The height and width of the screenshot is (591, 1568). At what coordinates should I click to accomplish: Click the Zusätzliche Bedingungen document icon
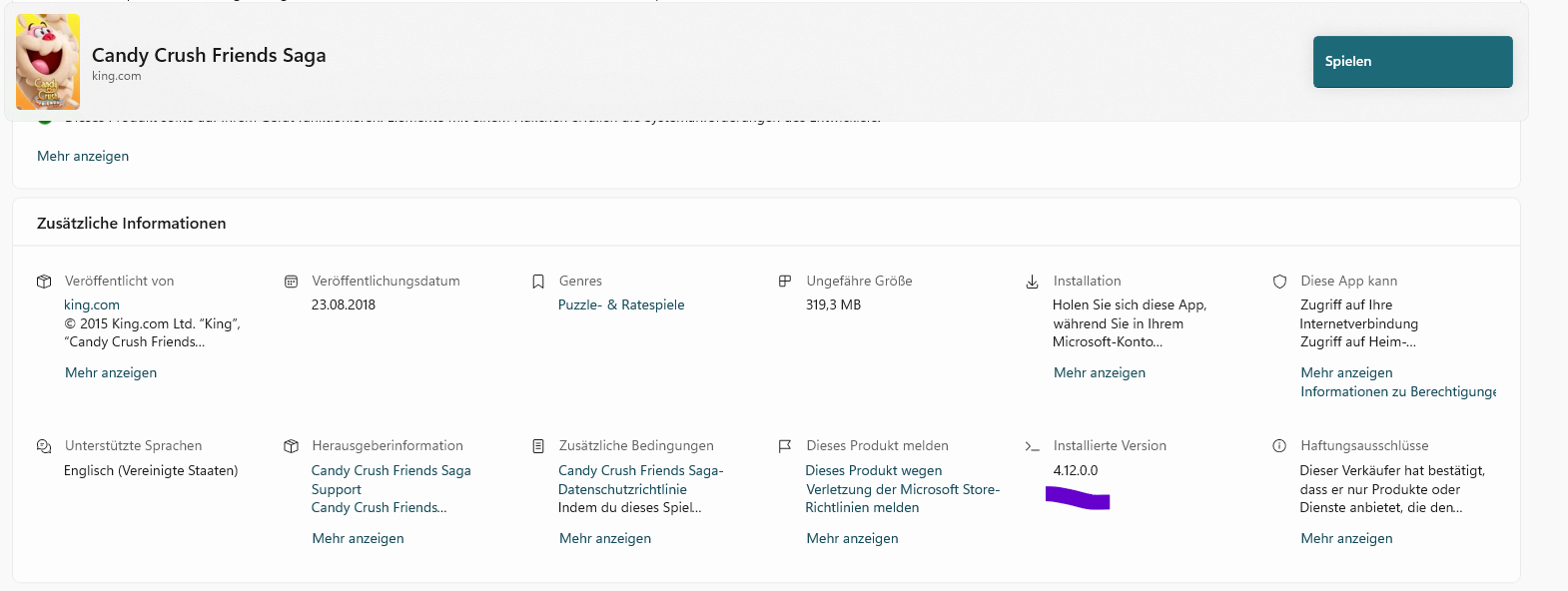[x=538, y=446]
